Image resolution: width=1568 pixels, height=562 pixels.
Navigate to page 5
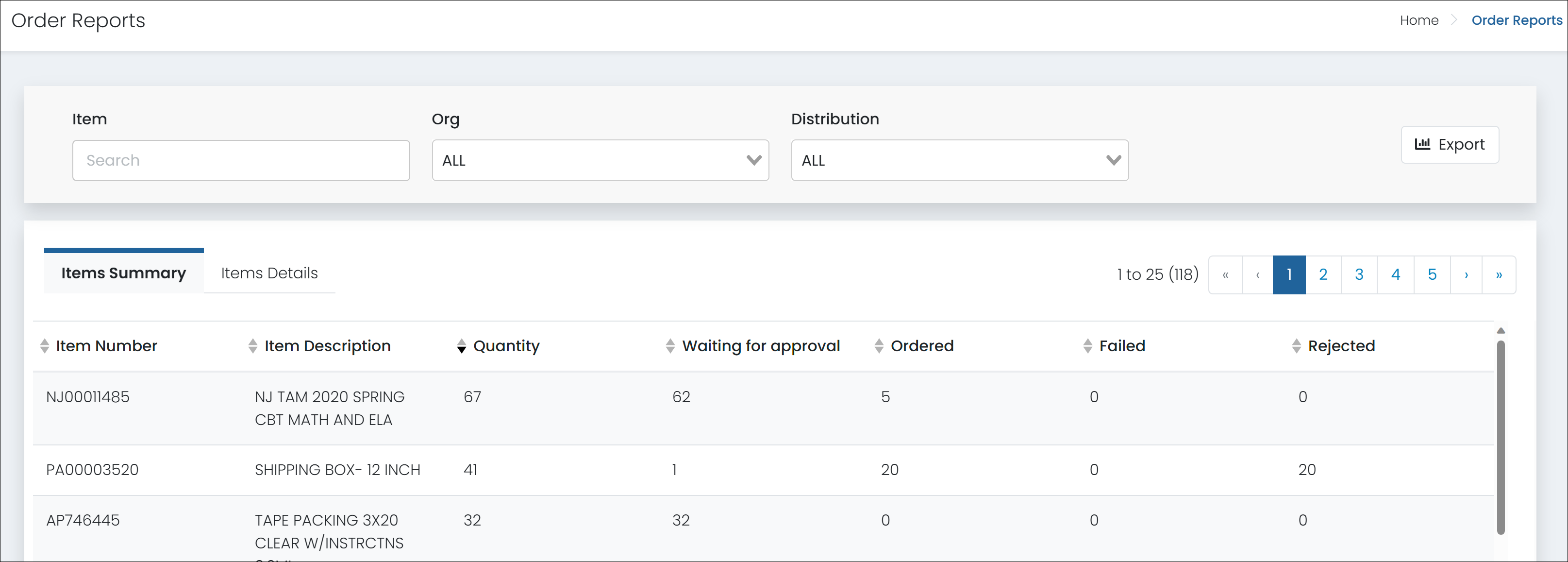click(x=1432, y=274)
